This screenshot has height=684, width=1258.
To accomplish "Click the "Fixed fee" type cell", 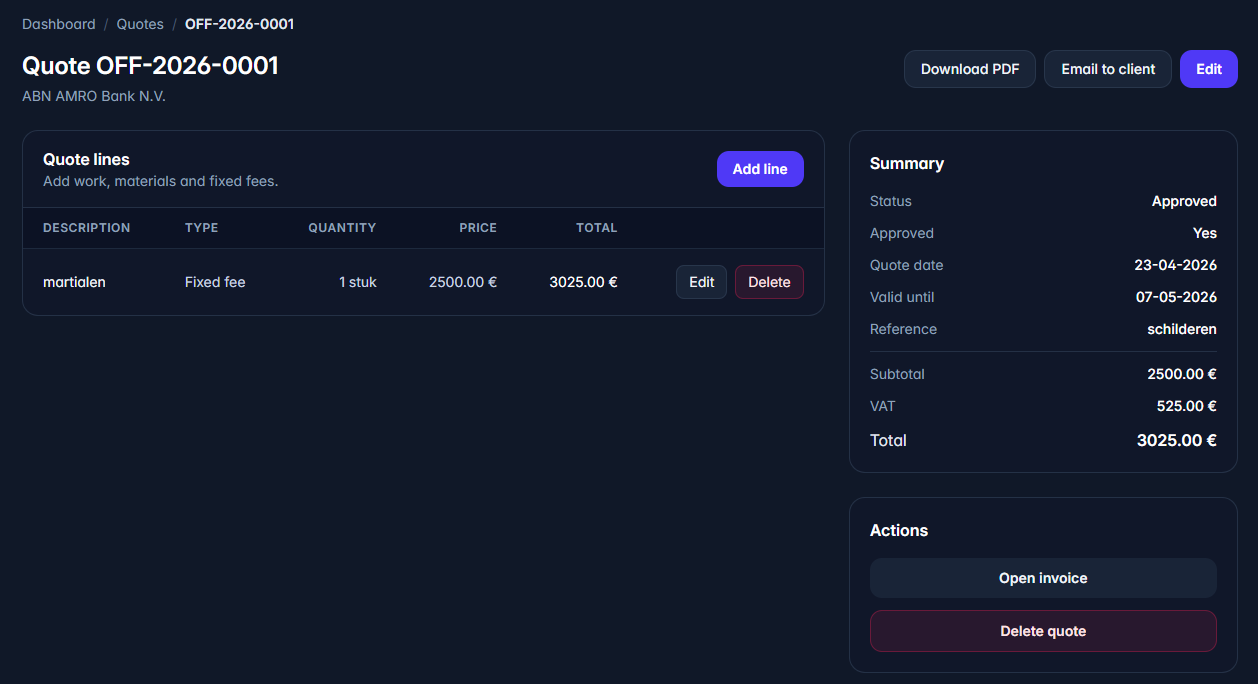I will pyautogui.click(x=215, y=282).
